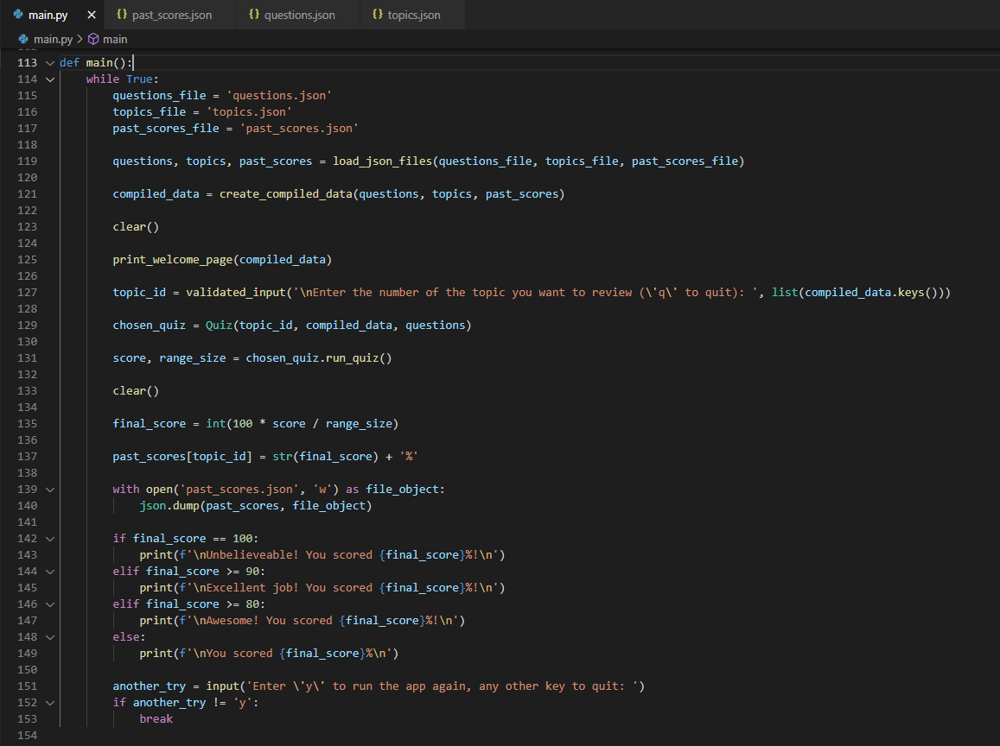Click json.dump on line 140
This screenshot has height=746, width=1000.
tap(169, 506)
